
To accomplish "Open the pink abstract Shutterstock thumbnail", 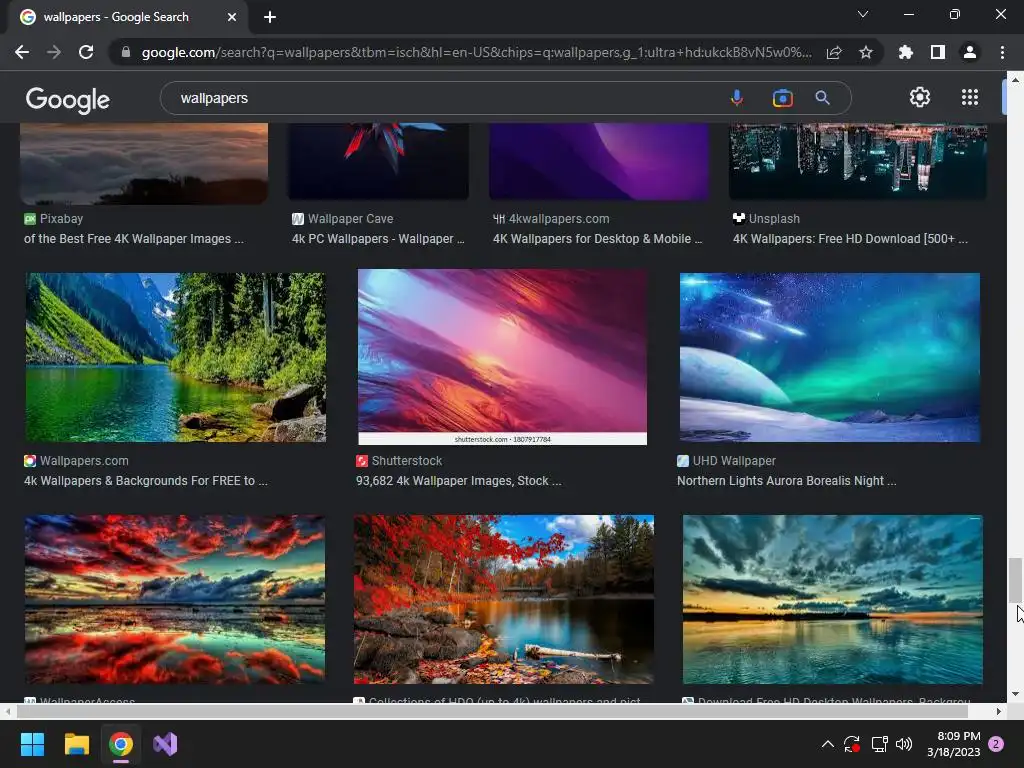I will point(502,357).
